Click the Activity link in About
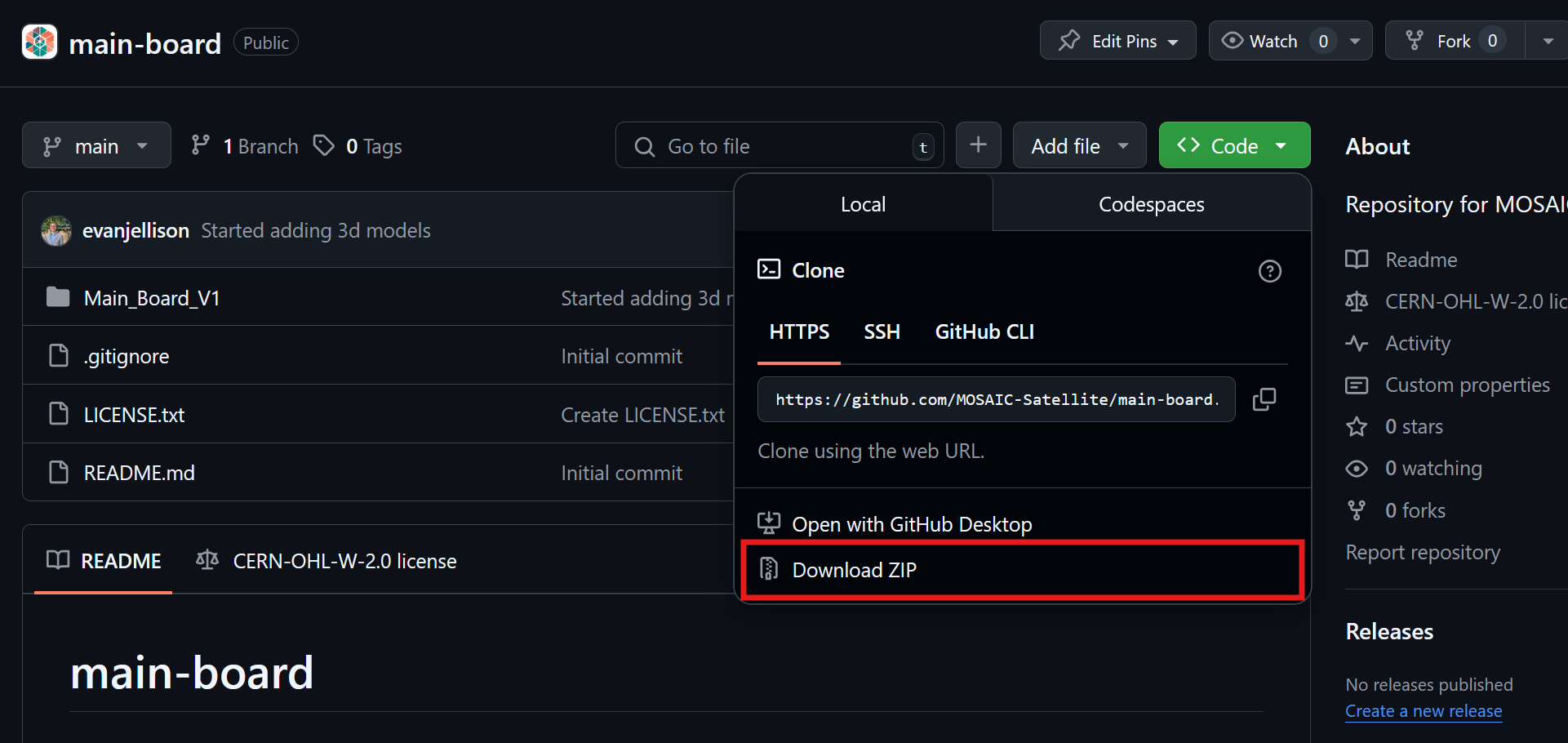The height and width of the screenshot is (743, 1568). click(1418, 343)
